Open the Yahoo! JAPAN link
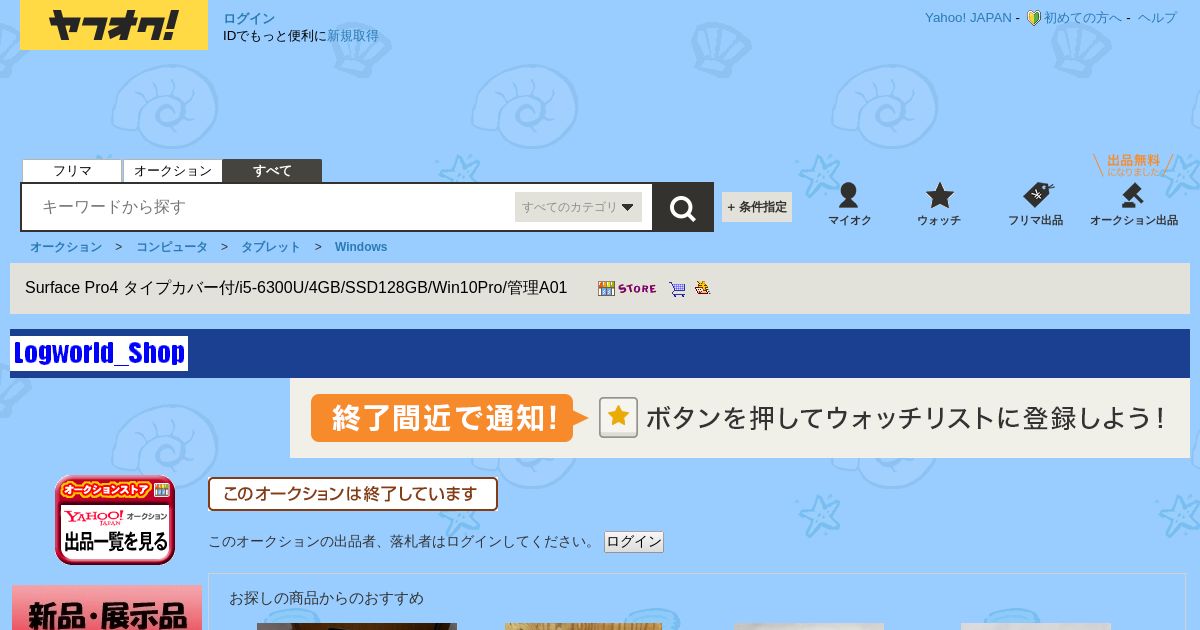1200x630 pixels. click(x=968, y=18)
